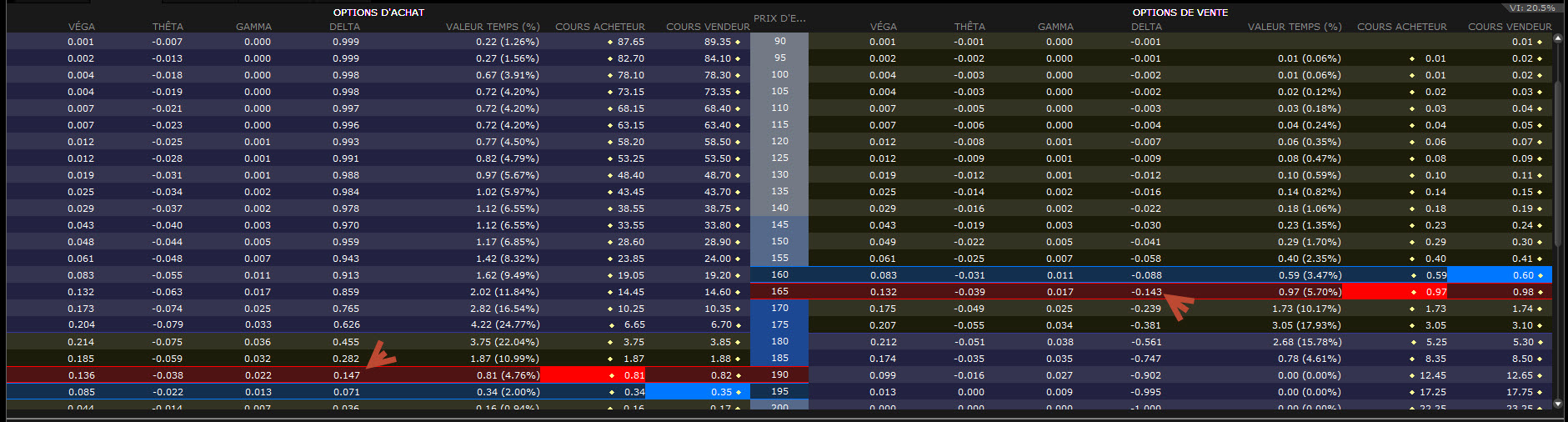Click the diamond marker beside call ask 89.35
1568x422 pixels.
(x=738, y=42)
